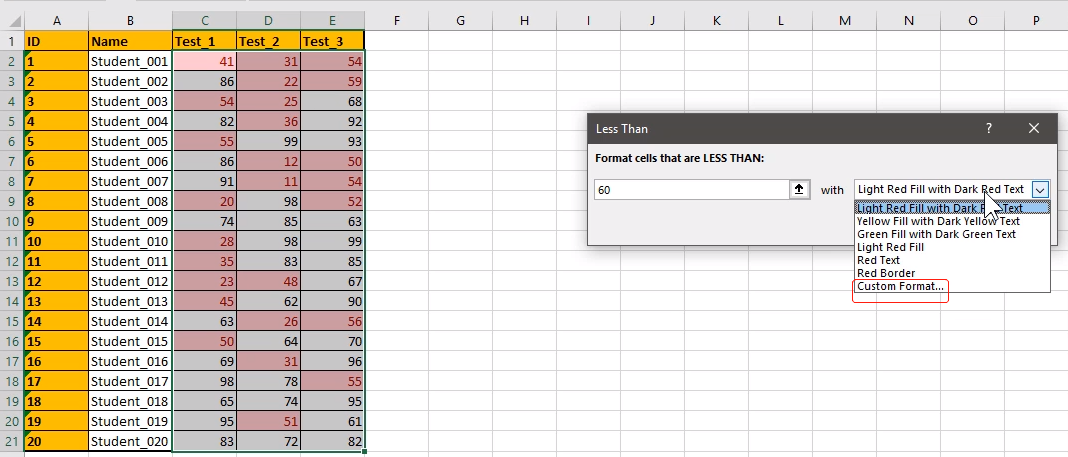Click Student_007's Test_1 score 91
Image resolution: width=1068 pixels, height=457 pixels.
tap(204, 182)
